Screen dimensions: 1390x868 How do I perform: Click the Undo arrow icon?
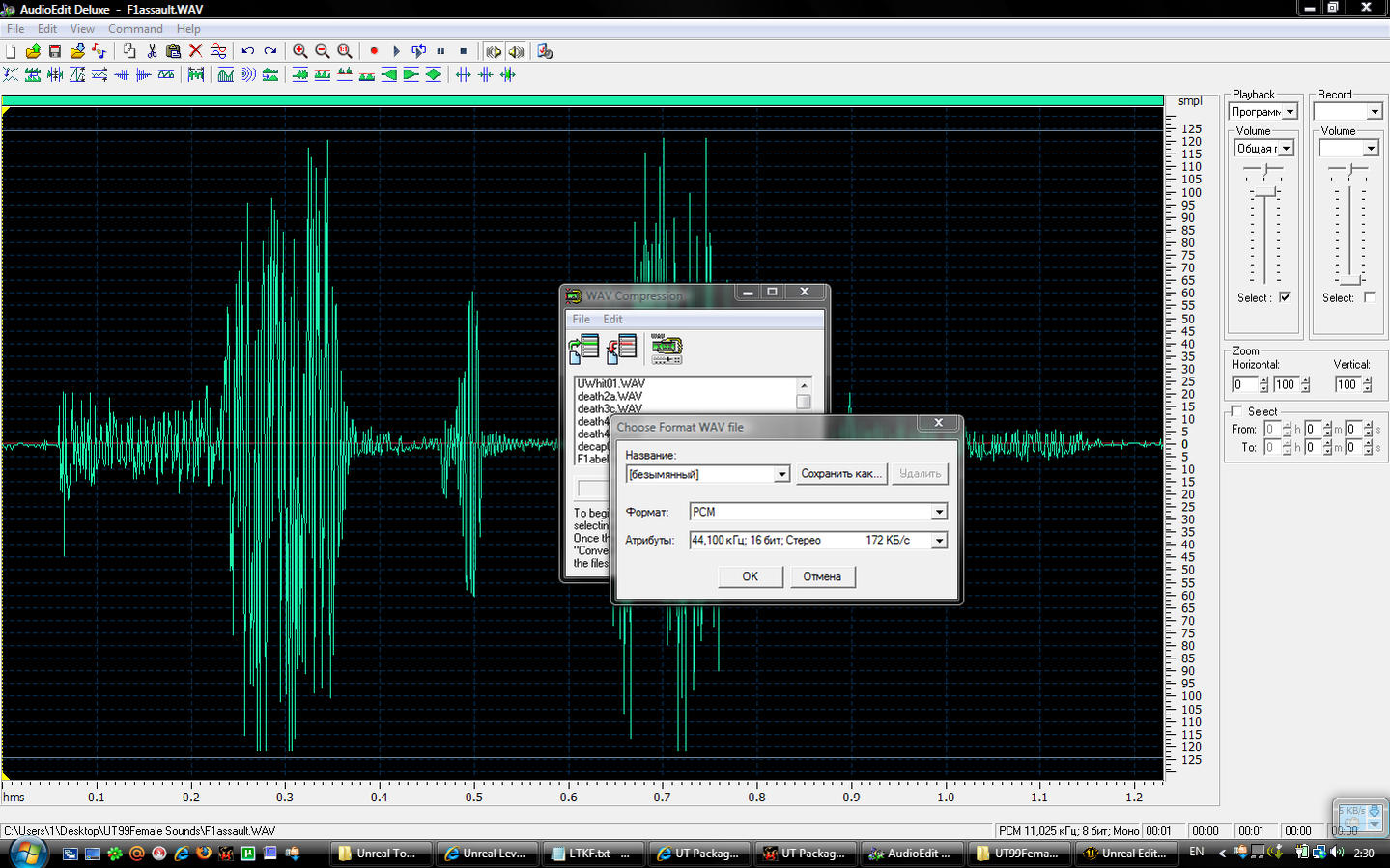[248, 51]
